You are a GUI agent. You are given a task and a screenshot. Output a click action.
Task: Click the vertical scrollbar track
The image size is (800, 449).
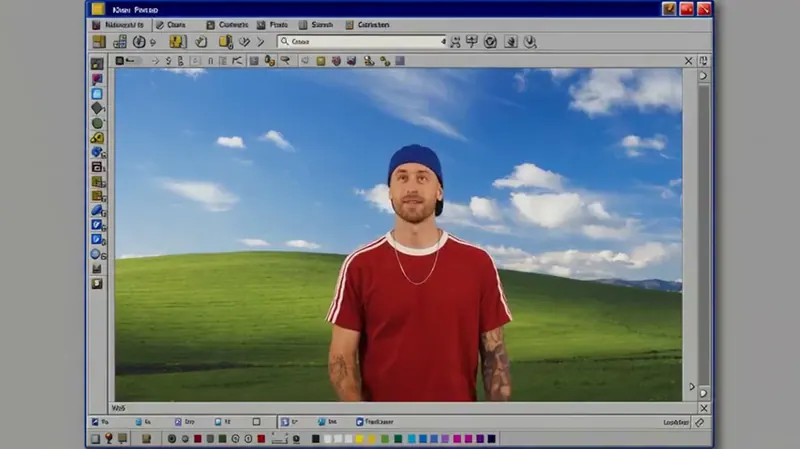coord(704,235)
